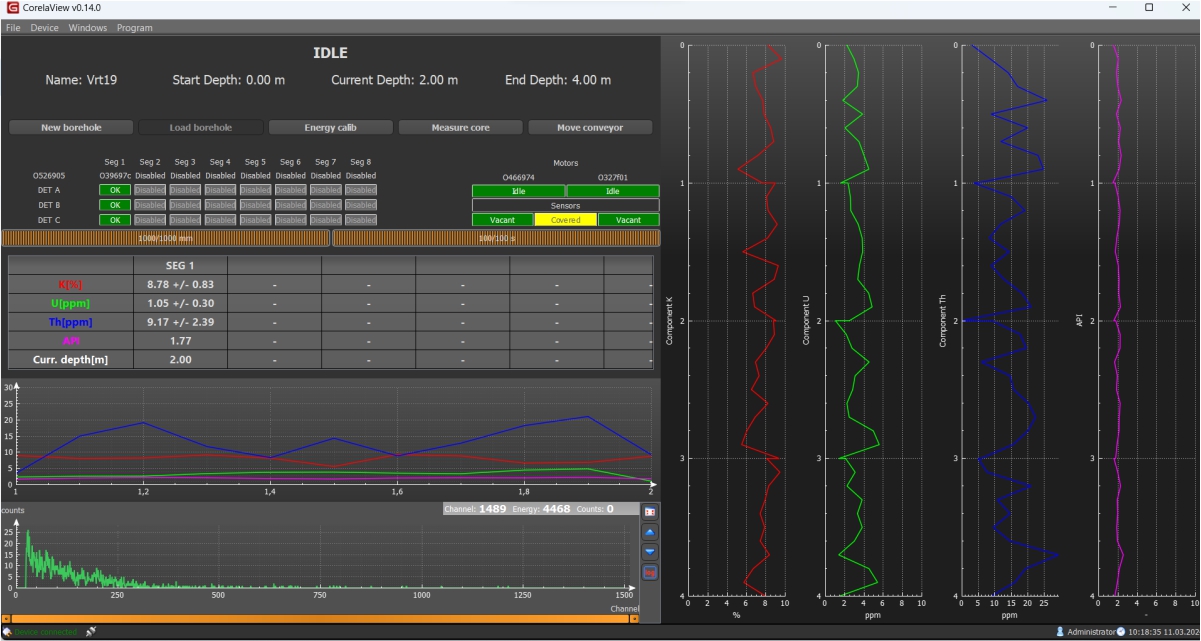Screen dimensions: 1201x641
Task: Click the Device connected status text
Action: point(46,632)
